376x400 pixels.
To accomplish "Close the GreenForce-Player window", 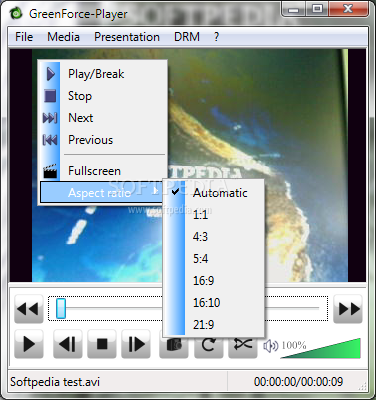I will pos(348,9).
